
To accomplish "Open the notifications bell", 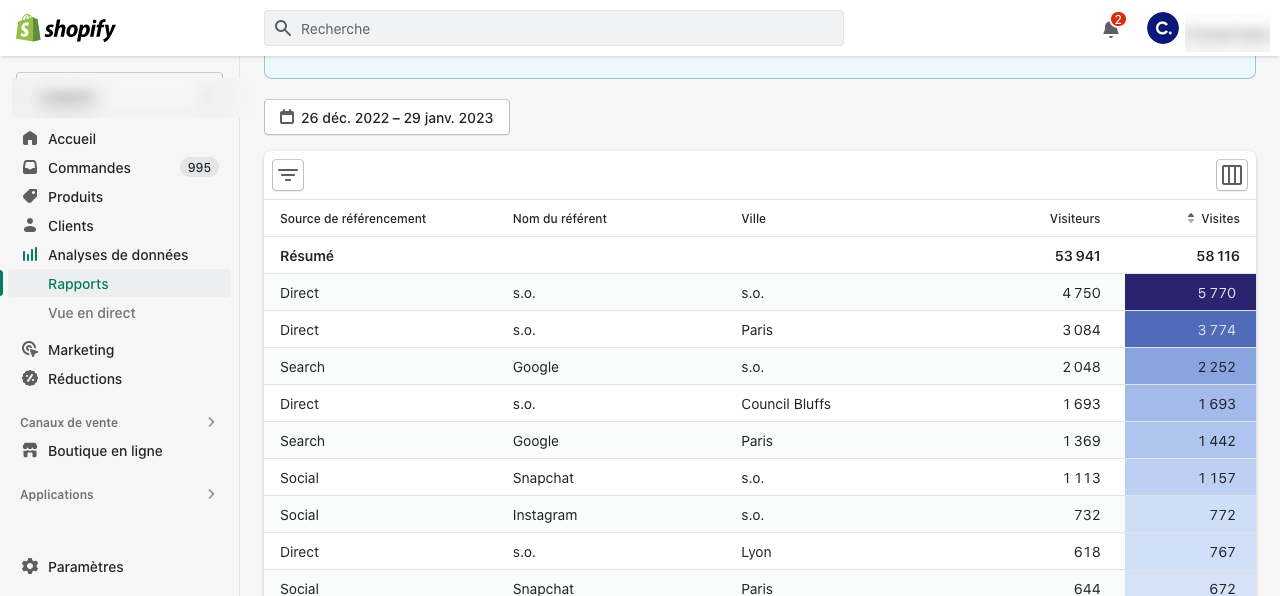I will coord(1111,29).
